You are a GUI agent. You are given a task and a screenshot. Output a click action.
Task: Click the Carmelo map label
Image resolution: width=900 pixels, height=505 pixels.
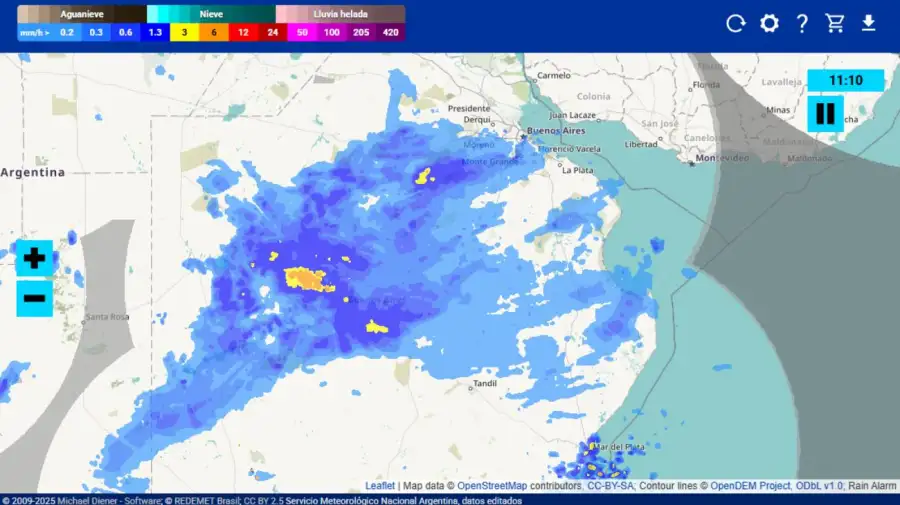coord(554,75)
